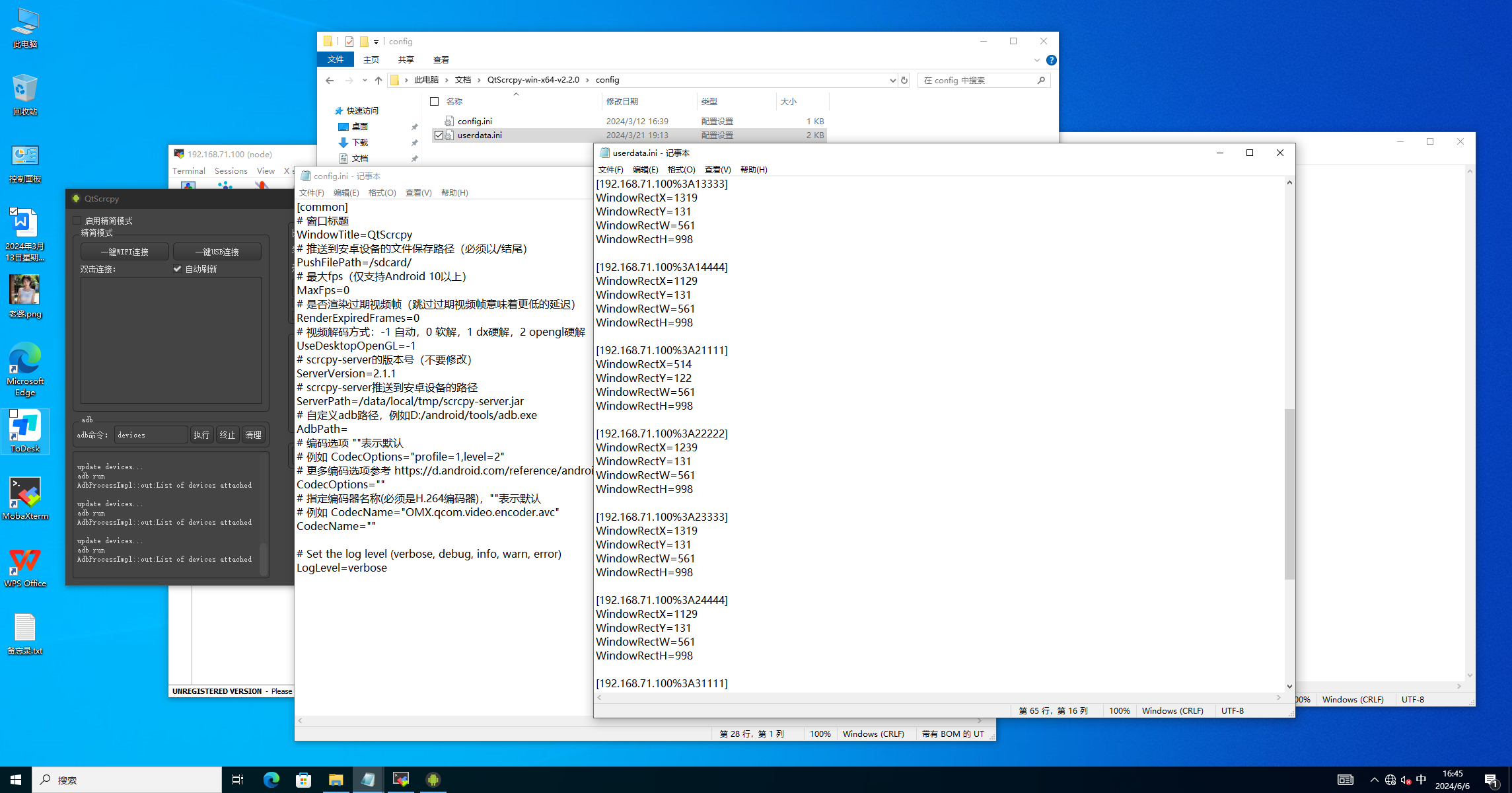Navigate up one folder with up arrow
Viewport: 1512px width, 793px height.
coord(378,80)
